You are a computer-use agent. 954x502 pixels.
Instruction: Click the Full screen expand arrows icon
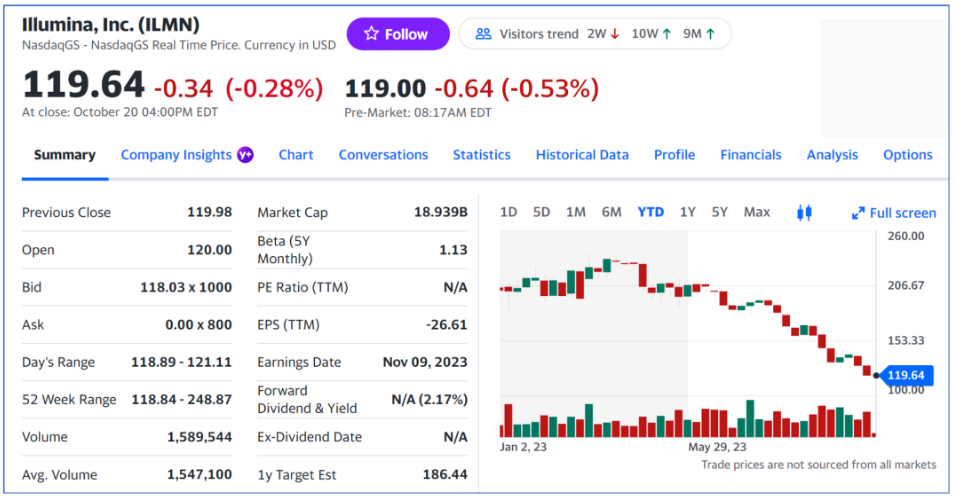[x=858, y=213]
